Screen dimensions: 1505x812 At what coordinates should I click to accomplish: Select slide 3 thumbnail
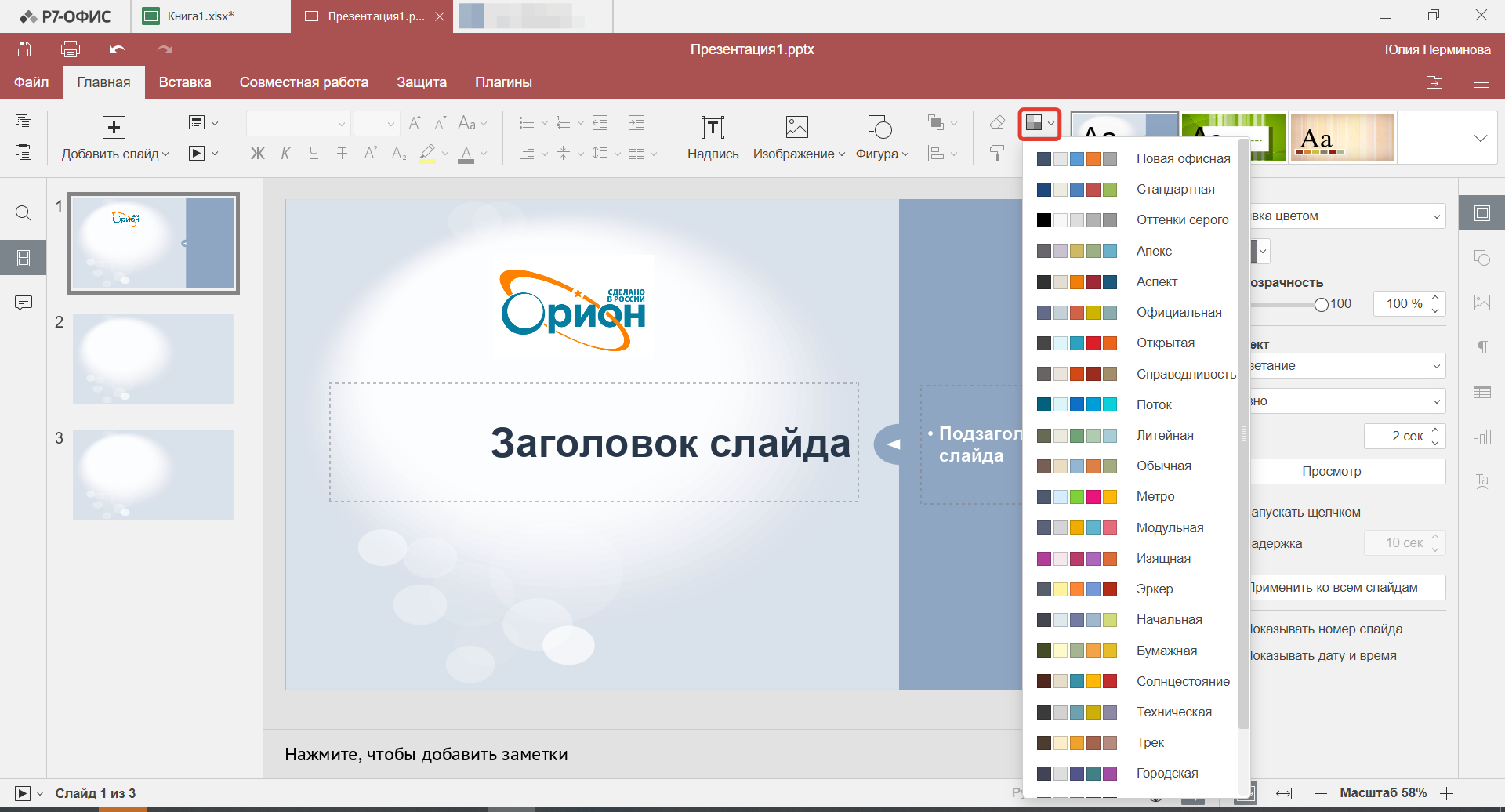[153, 475]
